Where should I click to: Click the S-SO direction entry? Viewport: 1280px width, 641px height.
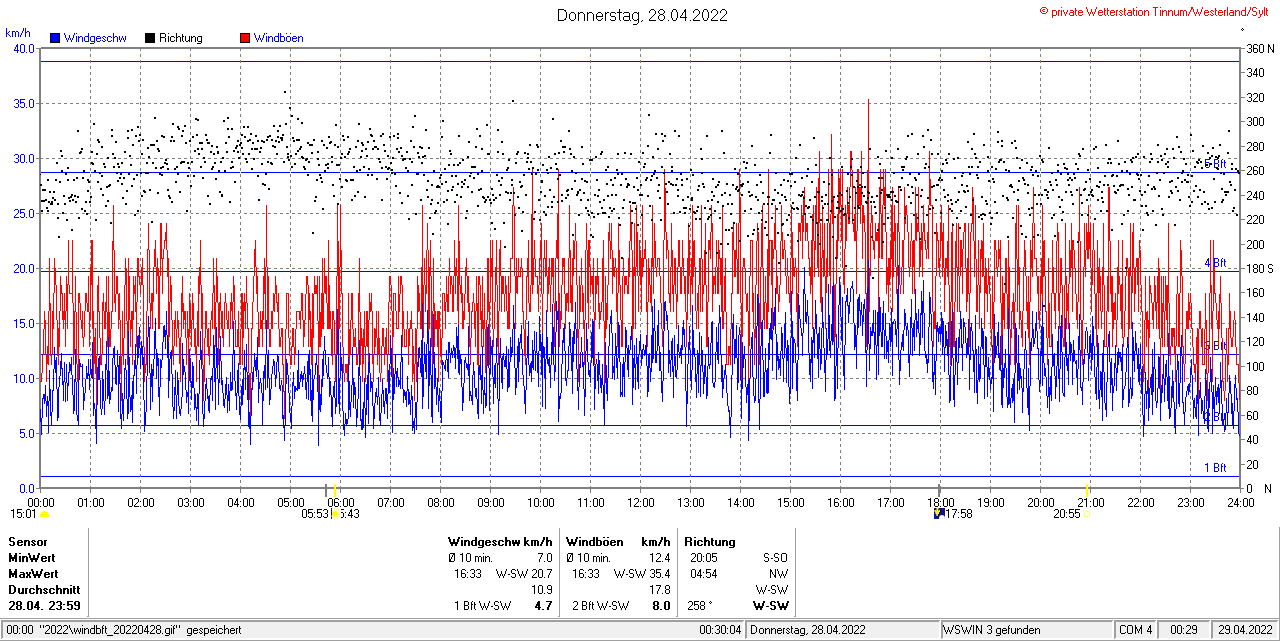[x=774, y=557]
